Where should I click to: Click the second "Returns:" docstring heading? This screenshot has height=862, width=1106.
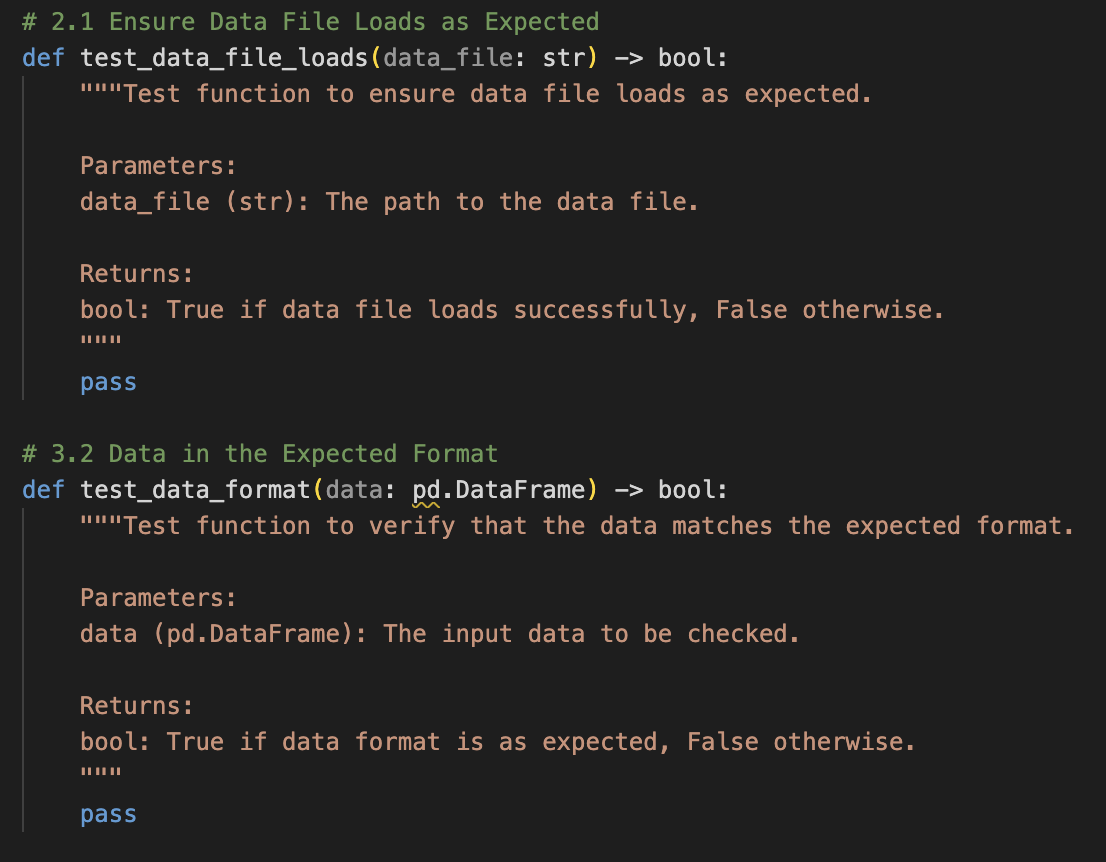136,705
